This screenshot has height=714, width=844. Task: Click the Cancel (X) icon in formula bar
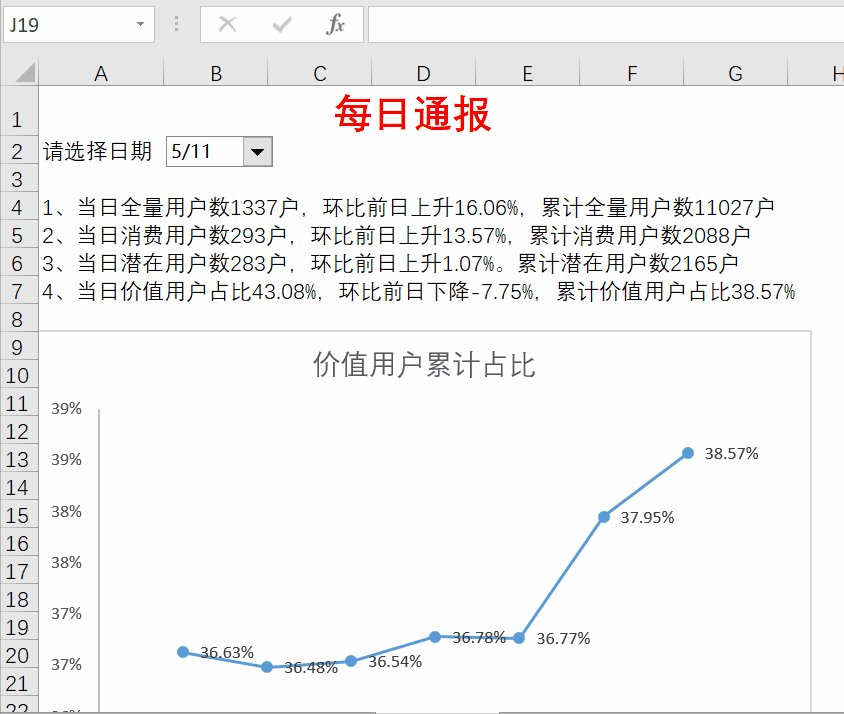click(227, 24)
